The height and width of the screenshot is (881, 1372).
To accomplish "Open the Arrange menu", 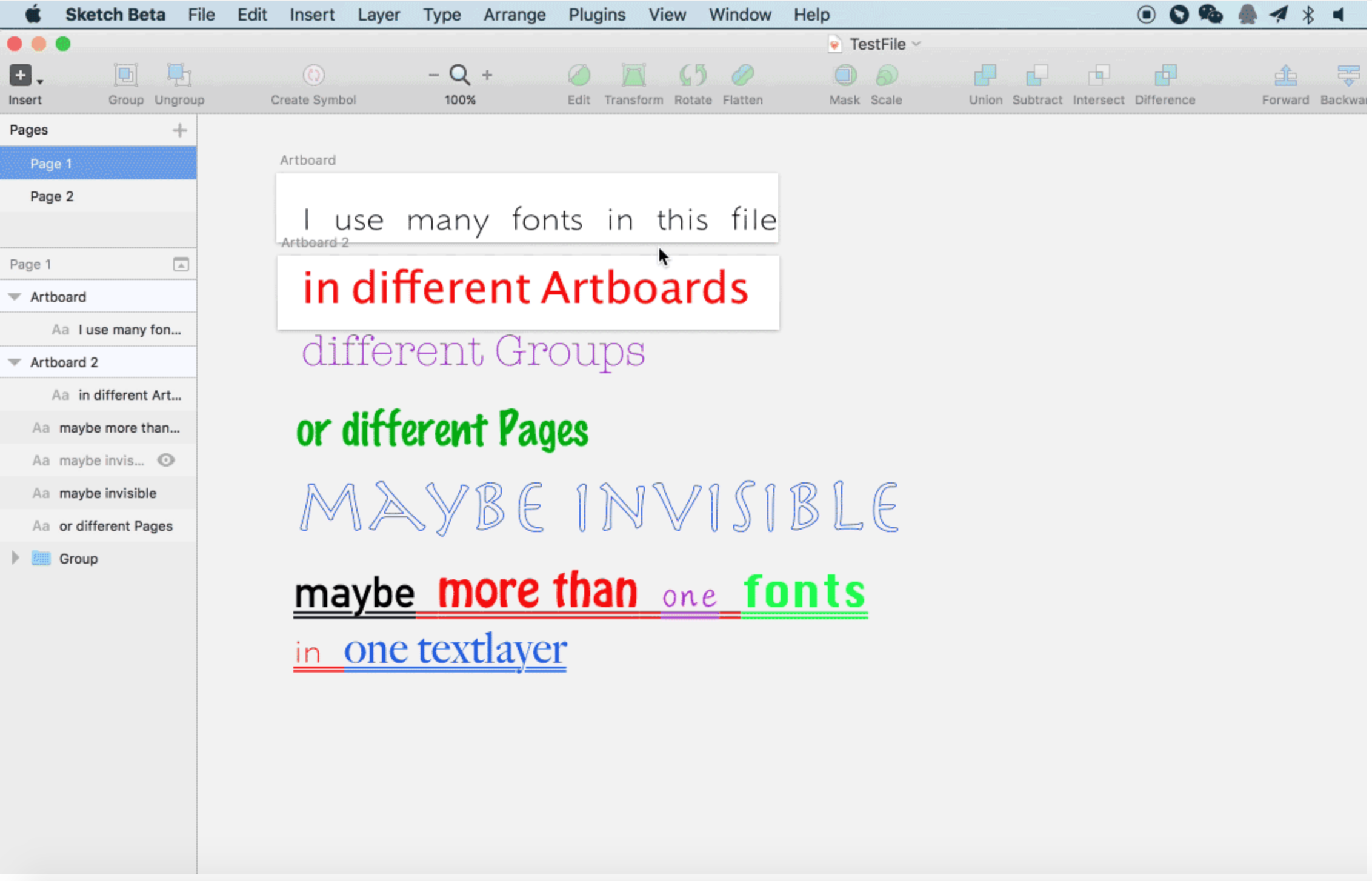I will [514, 15].
